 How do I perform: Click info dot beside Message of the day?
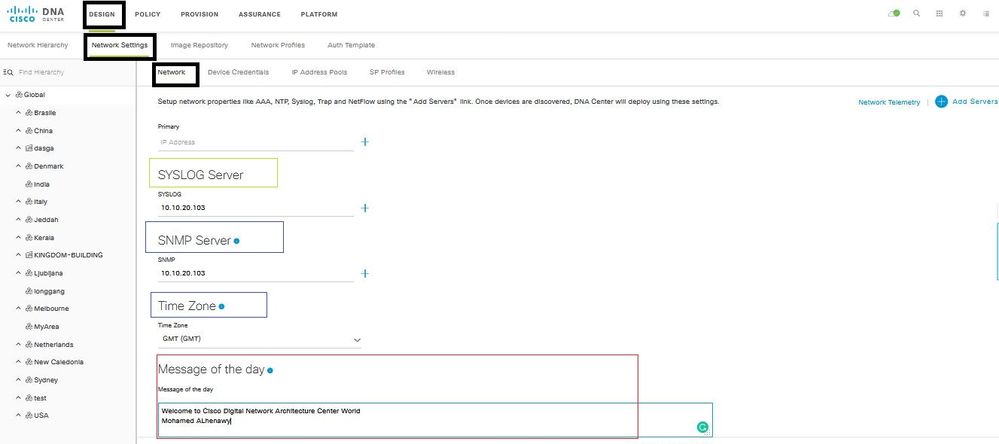270,370
